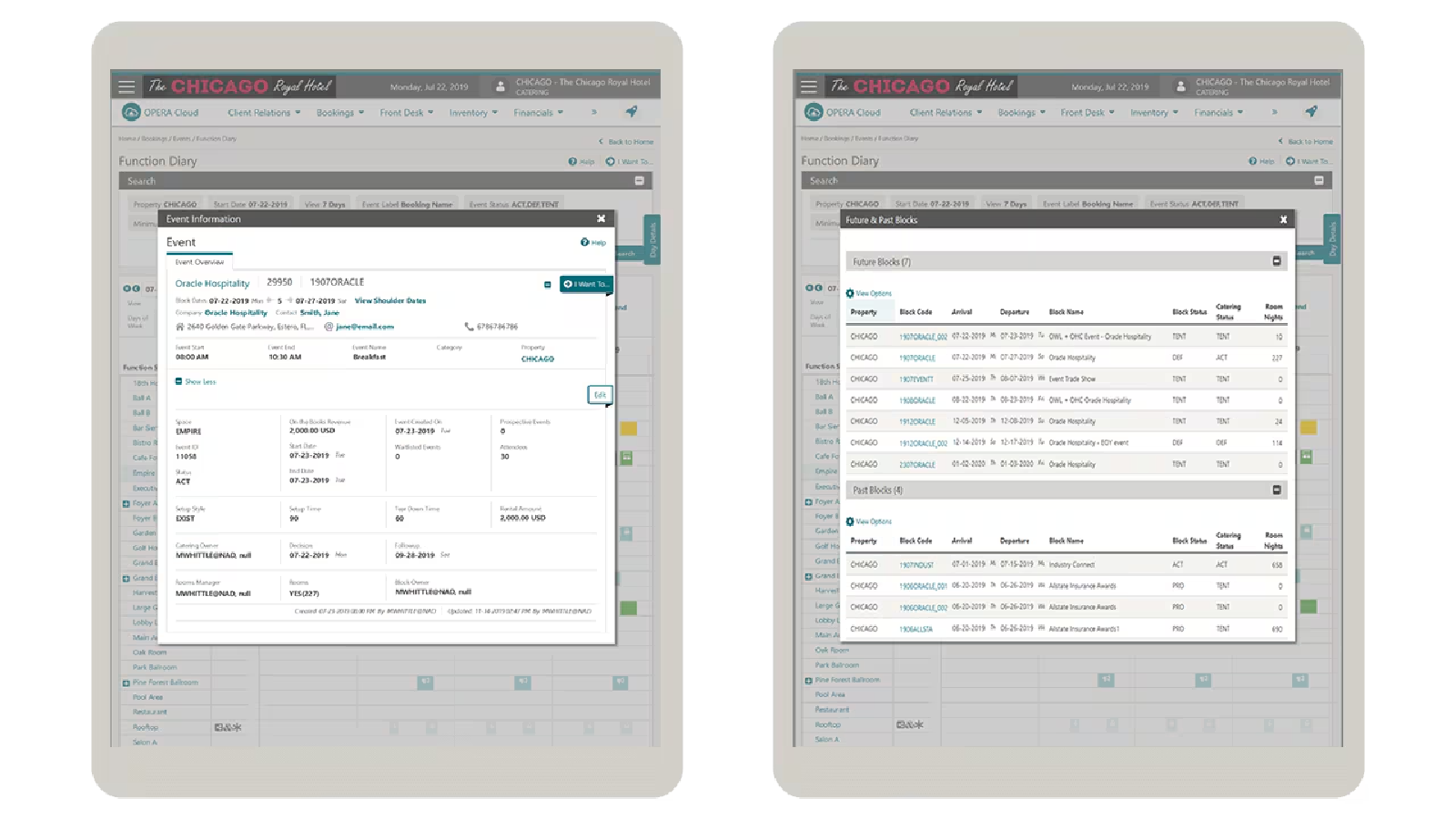Click the rocket icon on the Future & Past Blocks tablet
This screenshot has width=1456, height=819.
[x=1311, y=111]
